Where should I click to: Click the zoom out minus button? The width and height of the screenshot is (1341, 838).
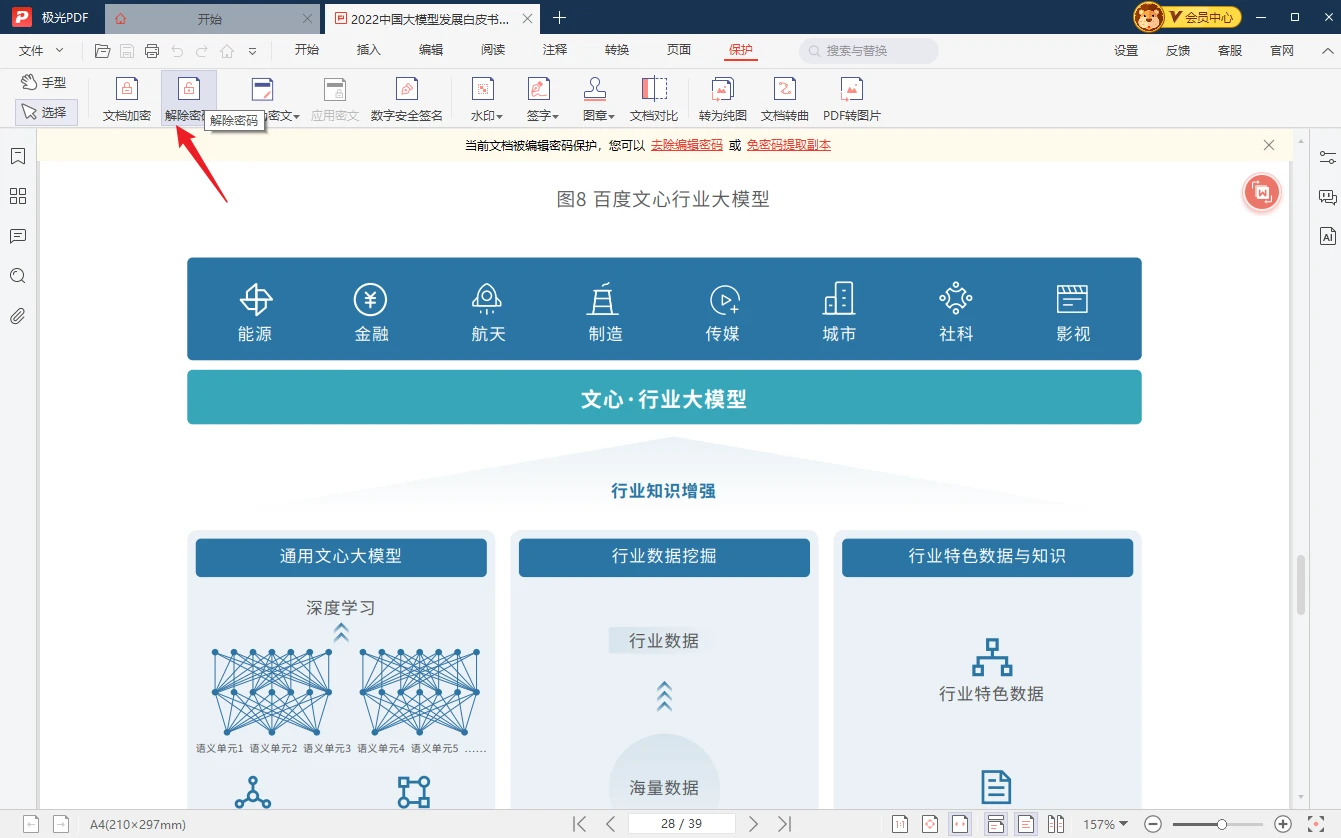tap(1153, 824)
